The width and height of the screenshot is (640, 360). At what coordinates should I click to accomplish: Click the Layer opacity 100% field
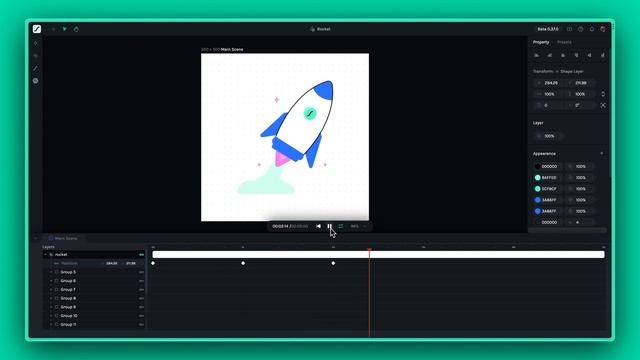pyautogui.click(x=549, y=136)
